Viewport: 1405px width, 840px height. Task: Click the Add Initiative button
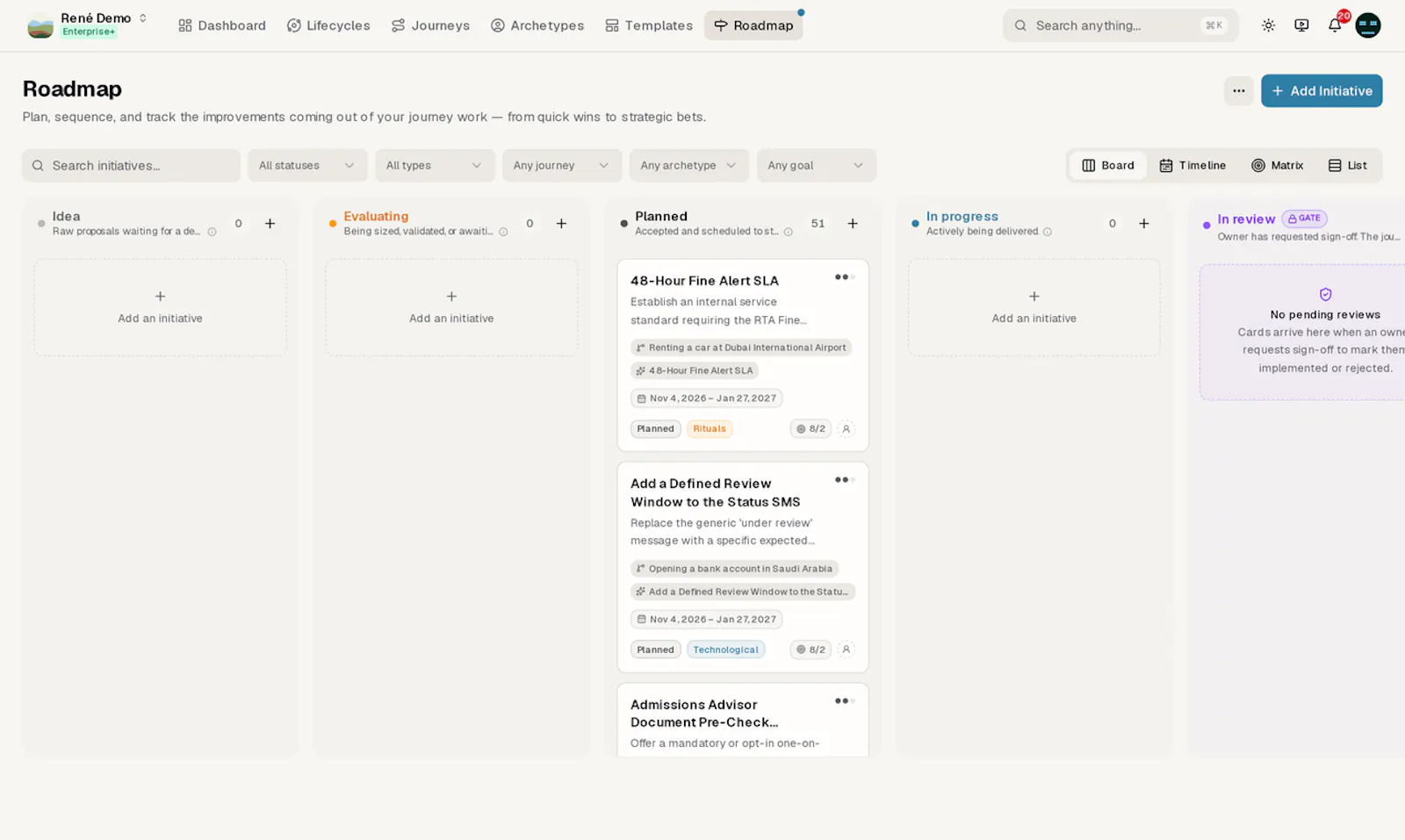[x=1322, y=91]
